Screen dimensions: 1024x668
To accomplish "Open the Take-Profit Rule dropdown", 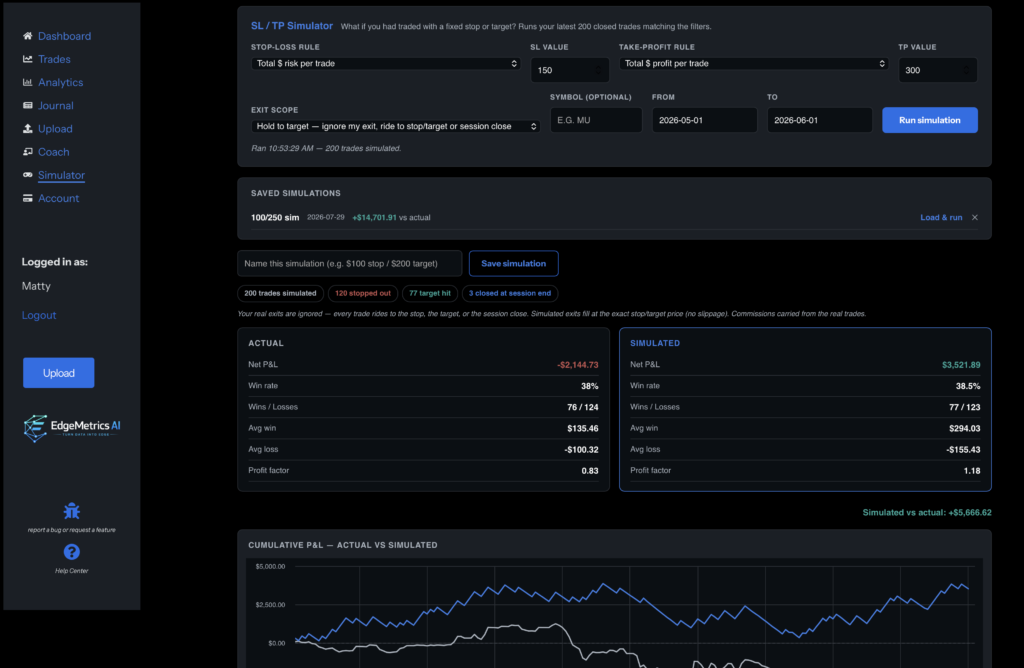I will [754, 63].
